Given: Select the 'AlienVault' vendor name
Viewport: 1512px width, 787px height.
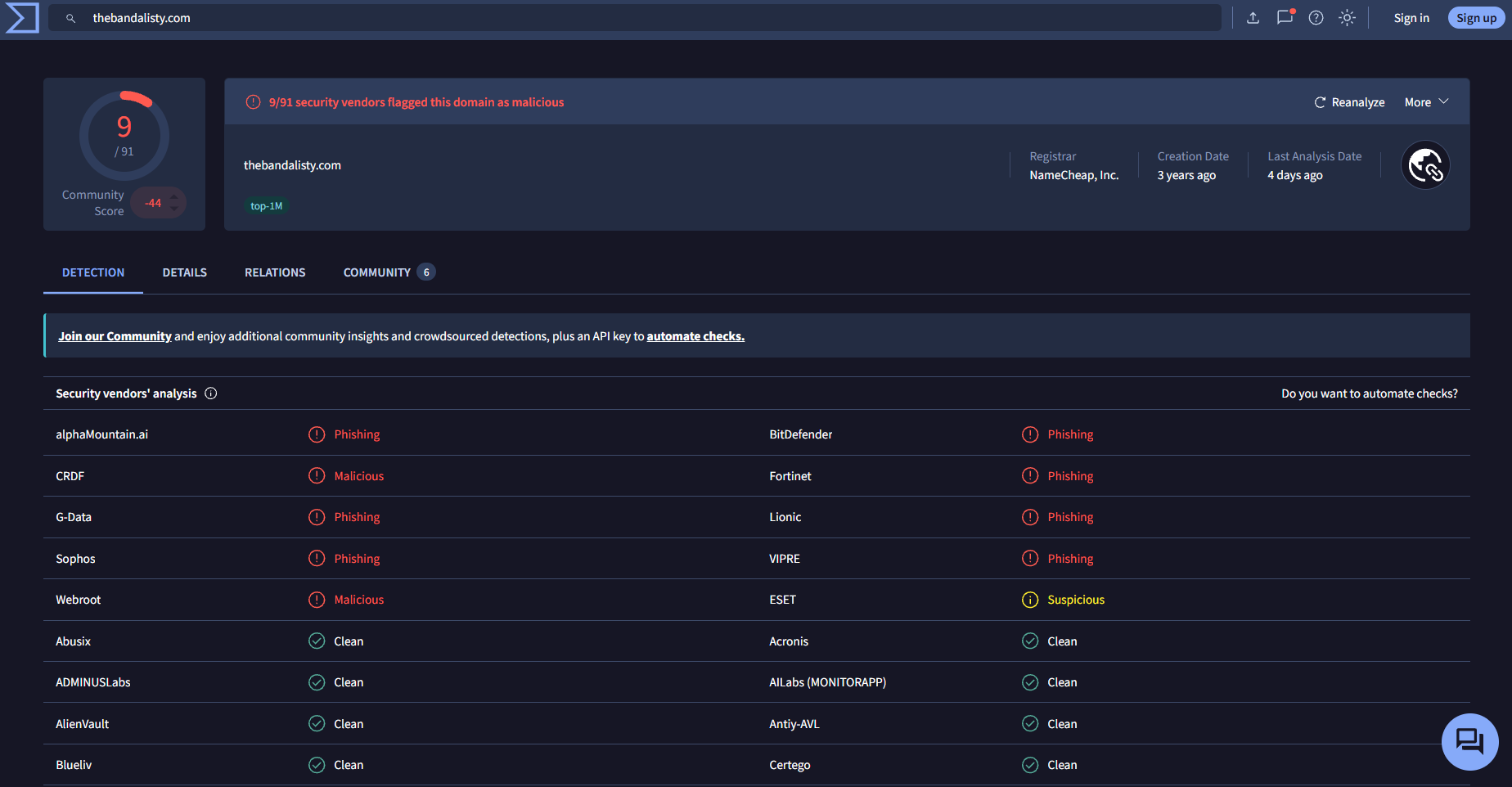Looking at the screenshot, I should 82,724.
